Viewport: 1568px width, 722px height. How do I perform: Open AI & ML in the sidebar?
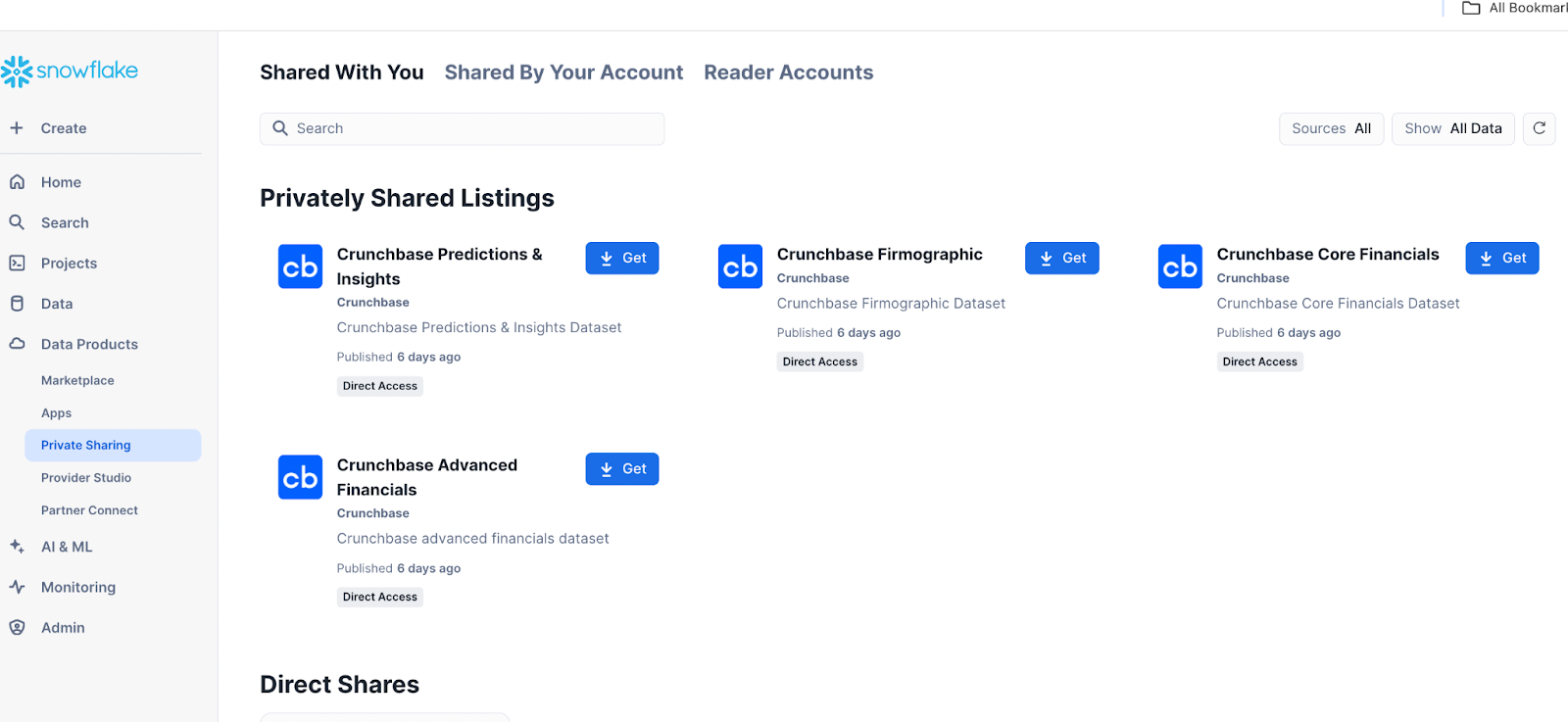67,547
